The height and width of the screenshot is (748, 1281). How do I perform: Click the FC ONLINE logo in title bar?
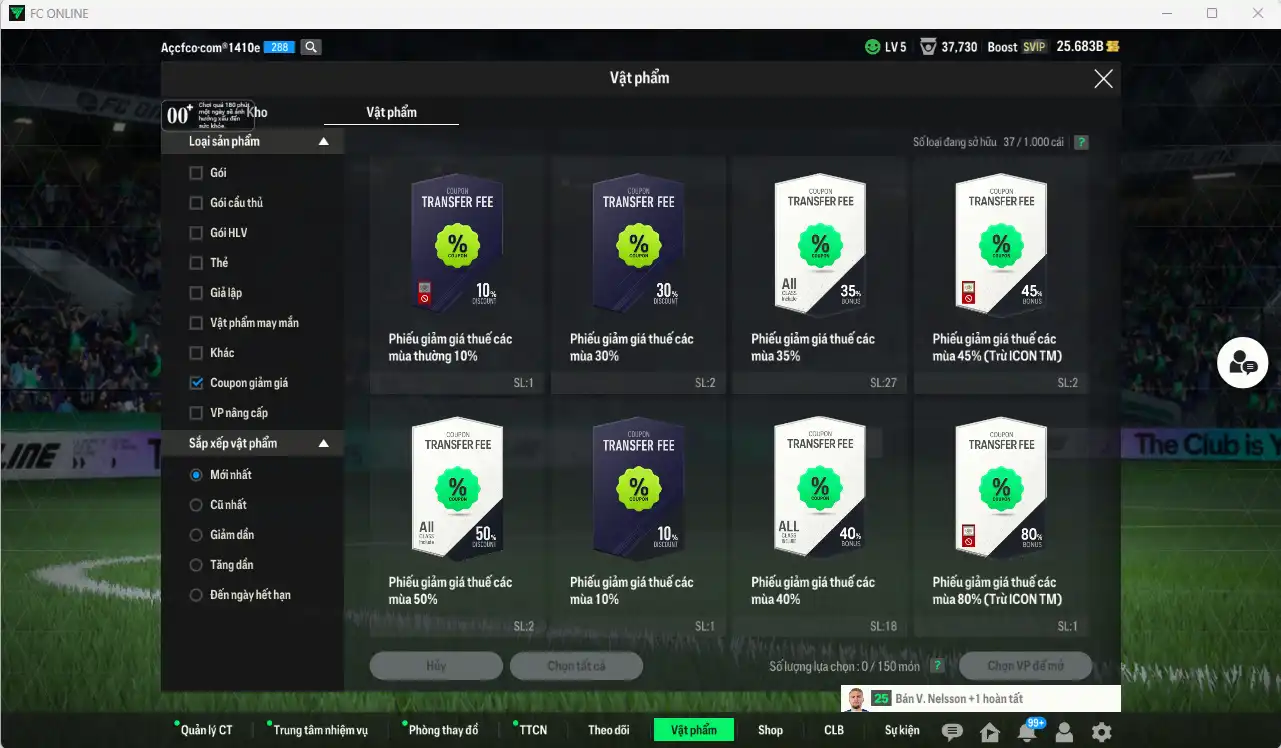17,13
